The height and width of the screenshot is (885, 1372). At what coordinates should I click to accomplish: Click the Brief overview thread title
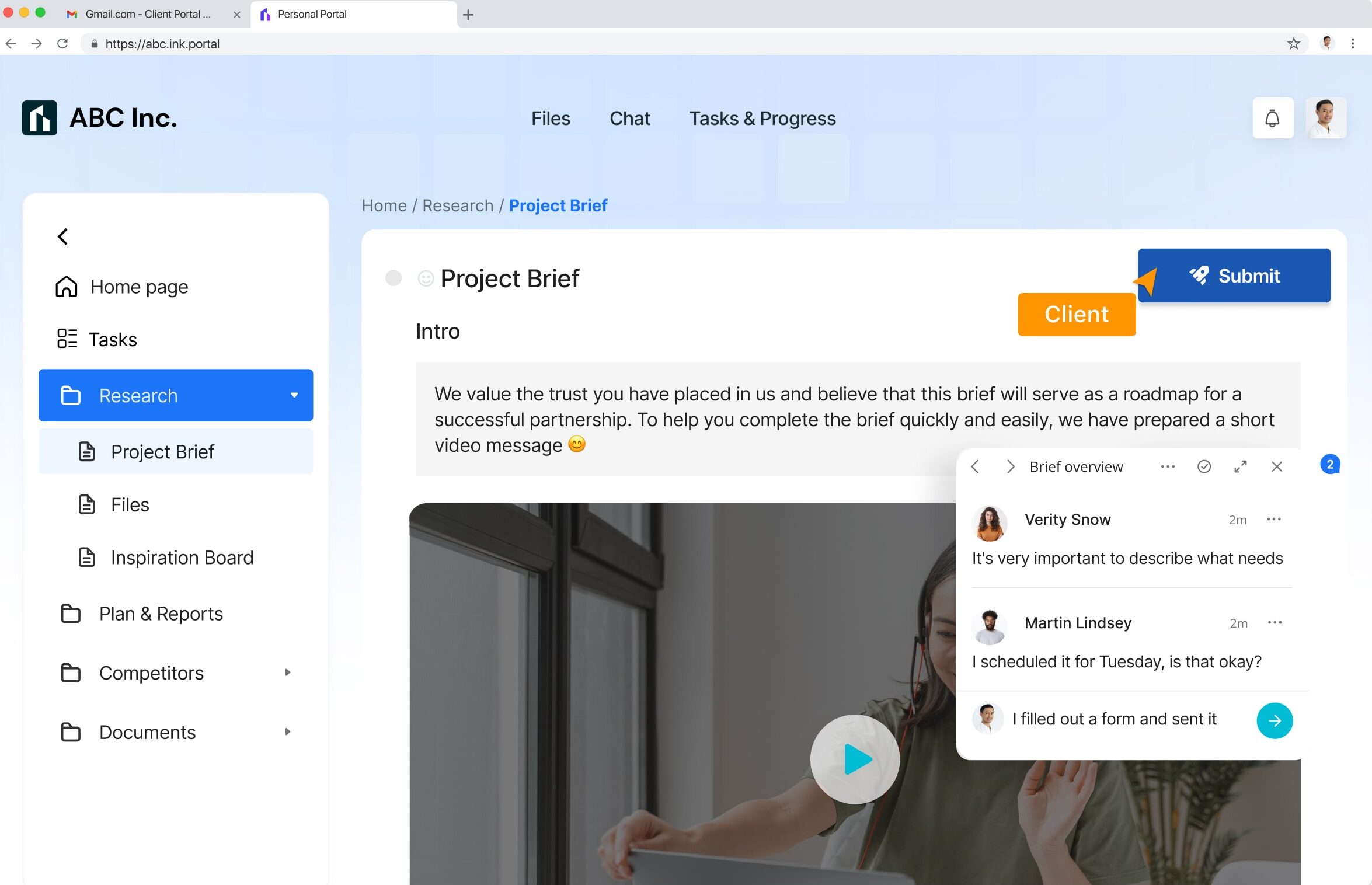point(1076,466)
